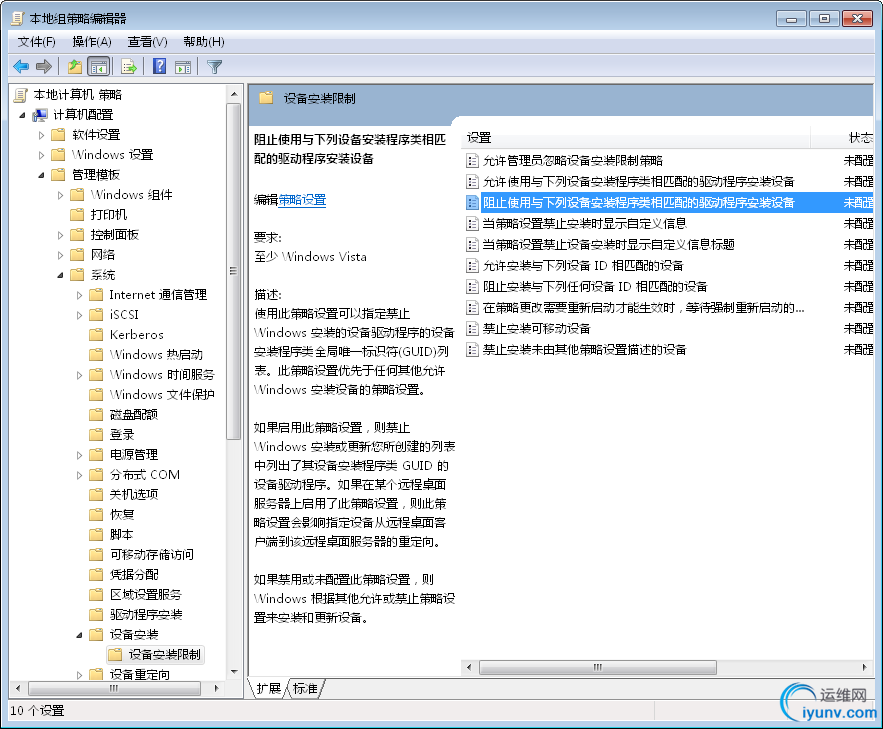Click the Show/Hide action pane icon
Viewport: 883px width, 729px height.
(184, 66)
